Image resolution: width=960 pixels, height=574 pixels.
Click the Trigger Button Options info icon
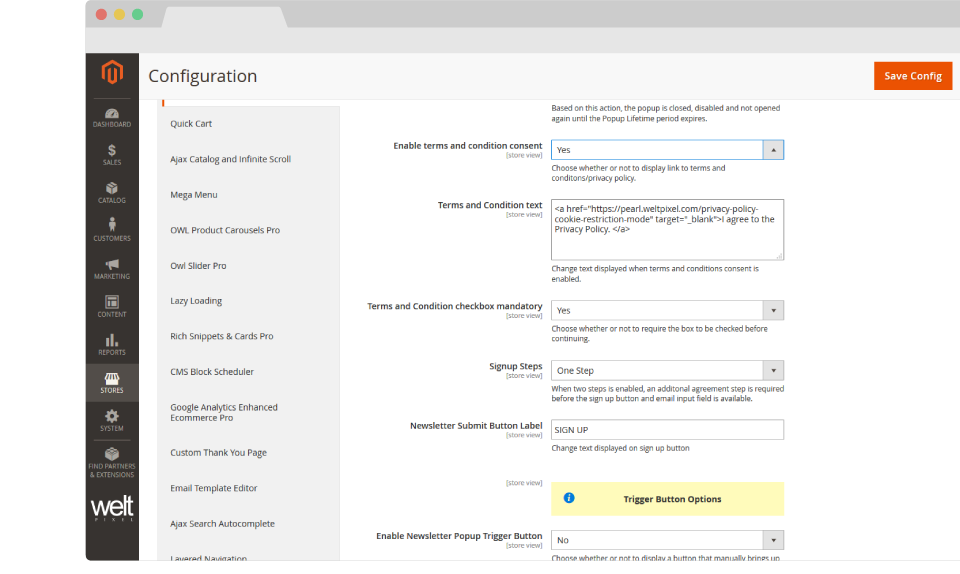click(x=569, y=498)
